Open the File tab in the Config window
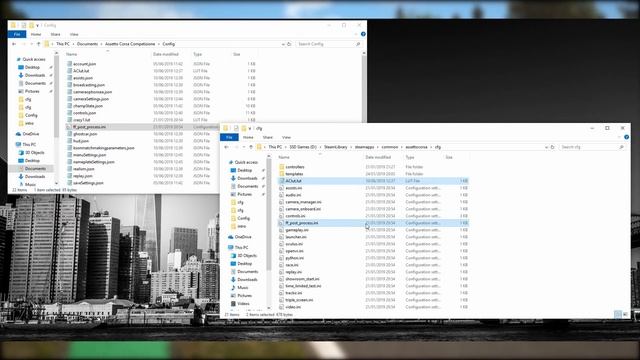This screenshot has width=640, height=360. pos(17,34)
